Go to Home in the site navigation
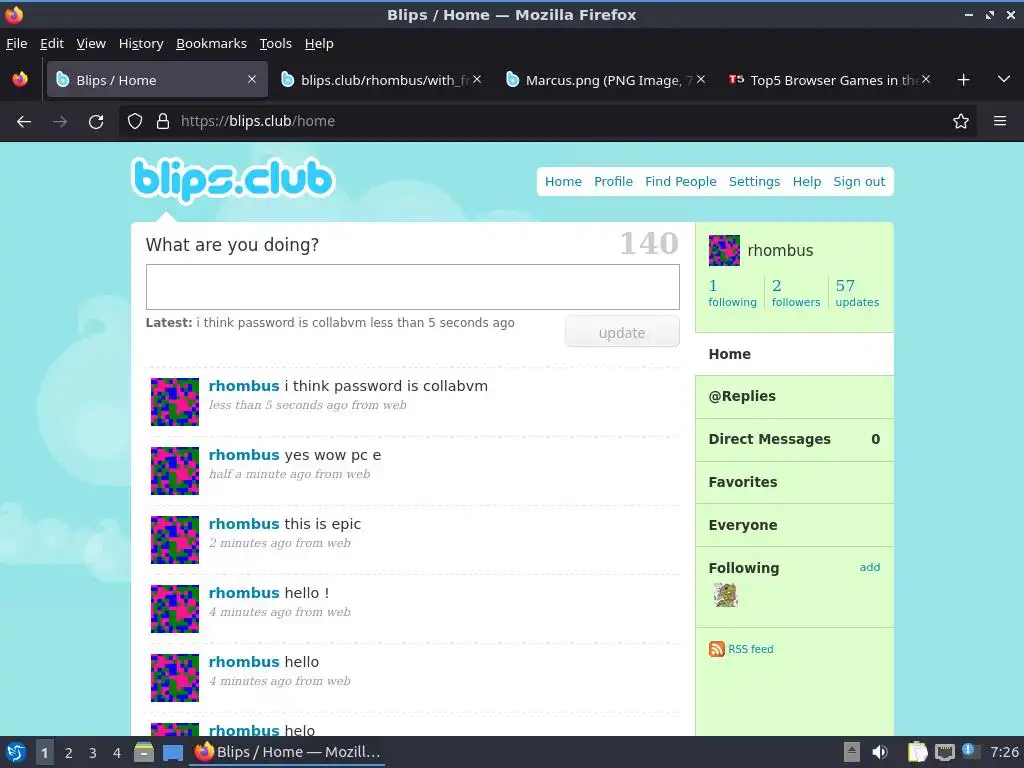This screenshot has height=768, width=1024. tap(563, 182)
